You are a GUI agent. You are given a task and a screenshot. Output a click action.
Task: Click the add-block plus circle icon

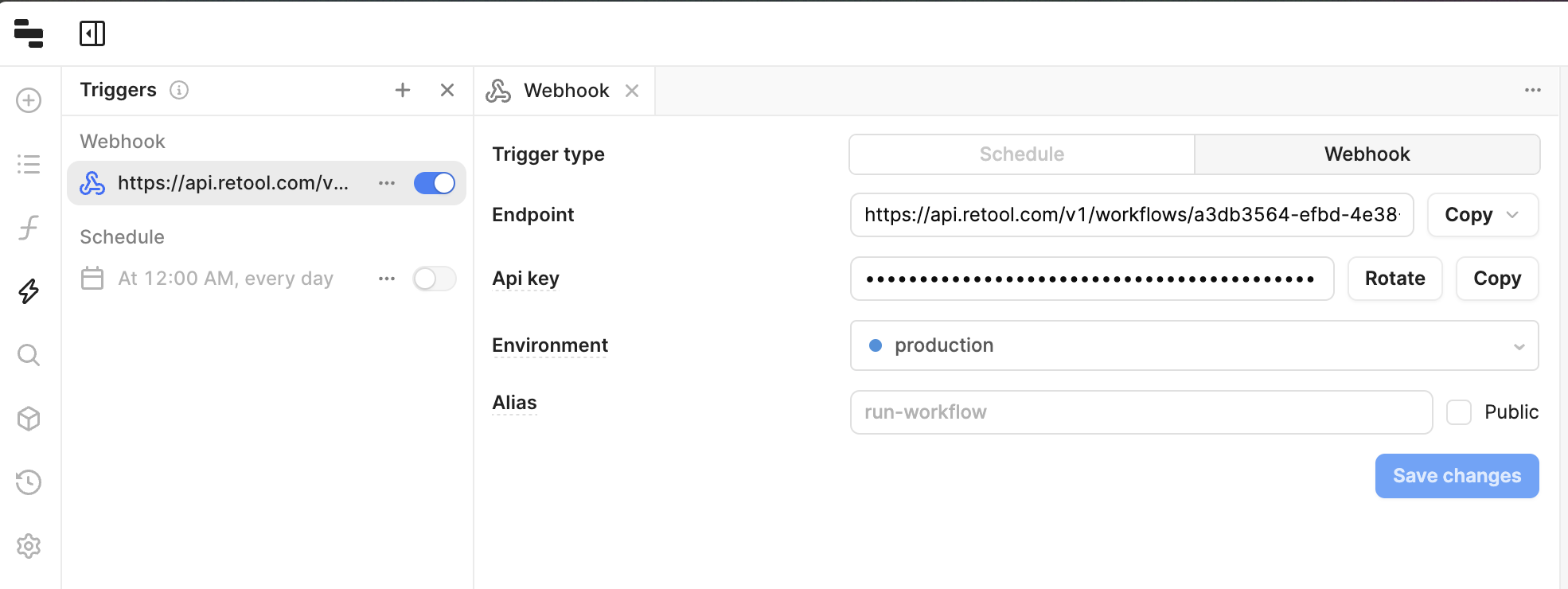click(x=29, y=100)
